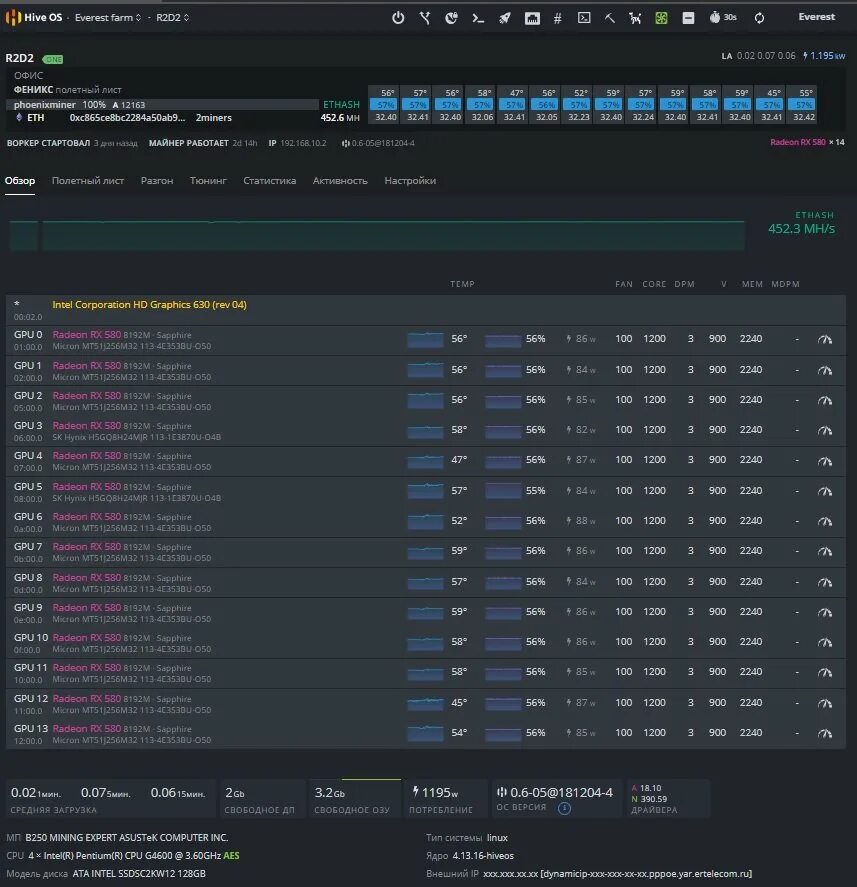Click the ATA INTEL SSDSC2KW12 128GB disk text

(x=139, y=873)
